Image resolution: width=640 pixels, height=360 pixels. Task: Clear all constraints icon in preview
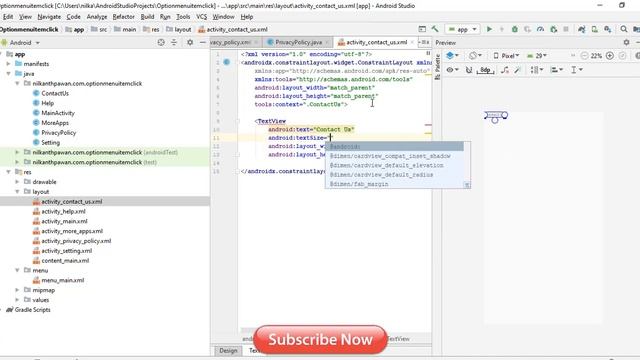(x=505, y=70)
